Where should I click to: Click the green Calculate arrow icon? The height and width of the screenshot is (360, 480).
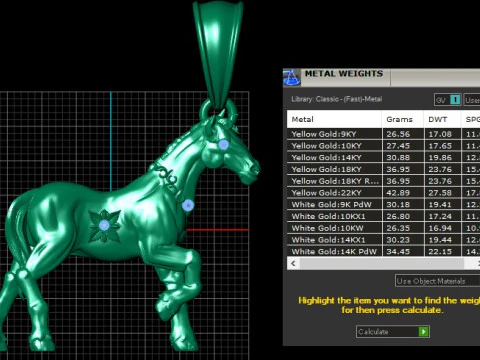423,332
